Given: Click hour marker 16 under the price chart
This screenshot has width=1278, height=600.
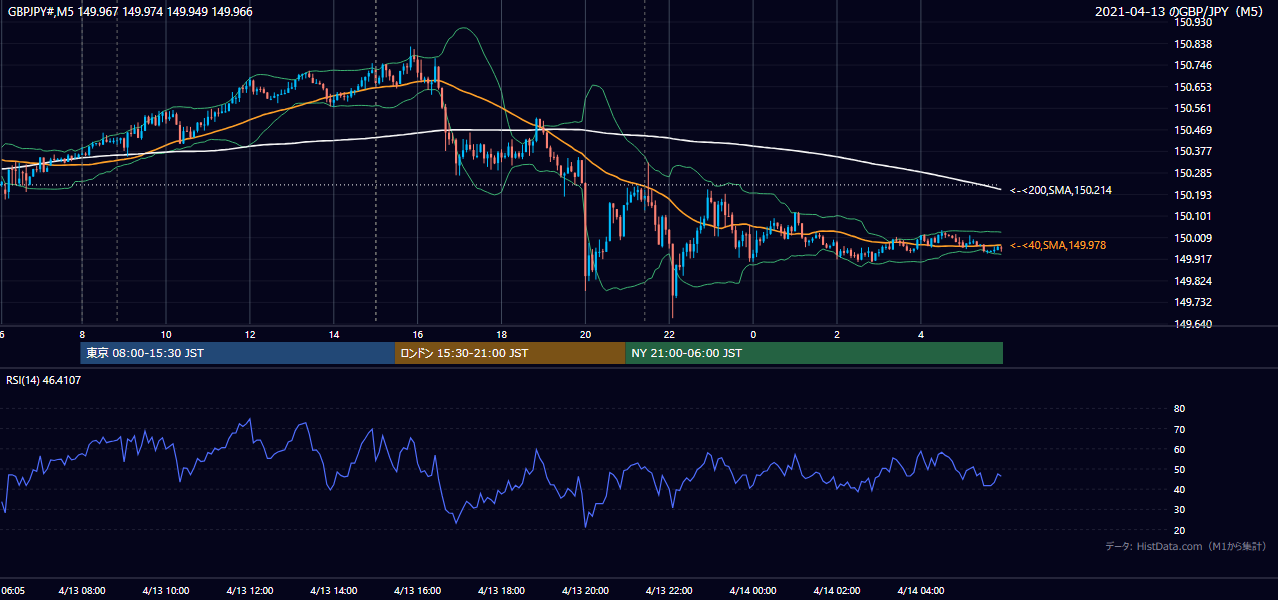Looking at the screenshot, I should click(417, 334).
